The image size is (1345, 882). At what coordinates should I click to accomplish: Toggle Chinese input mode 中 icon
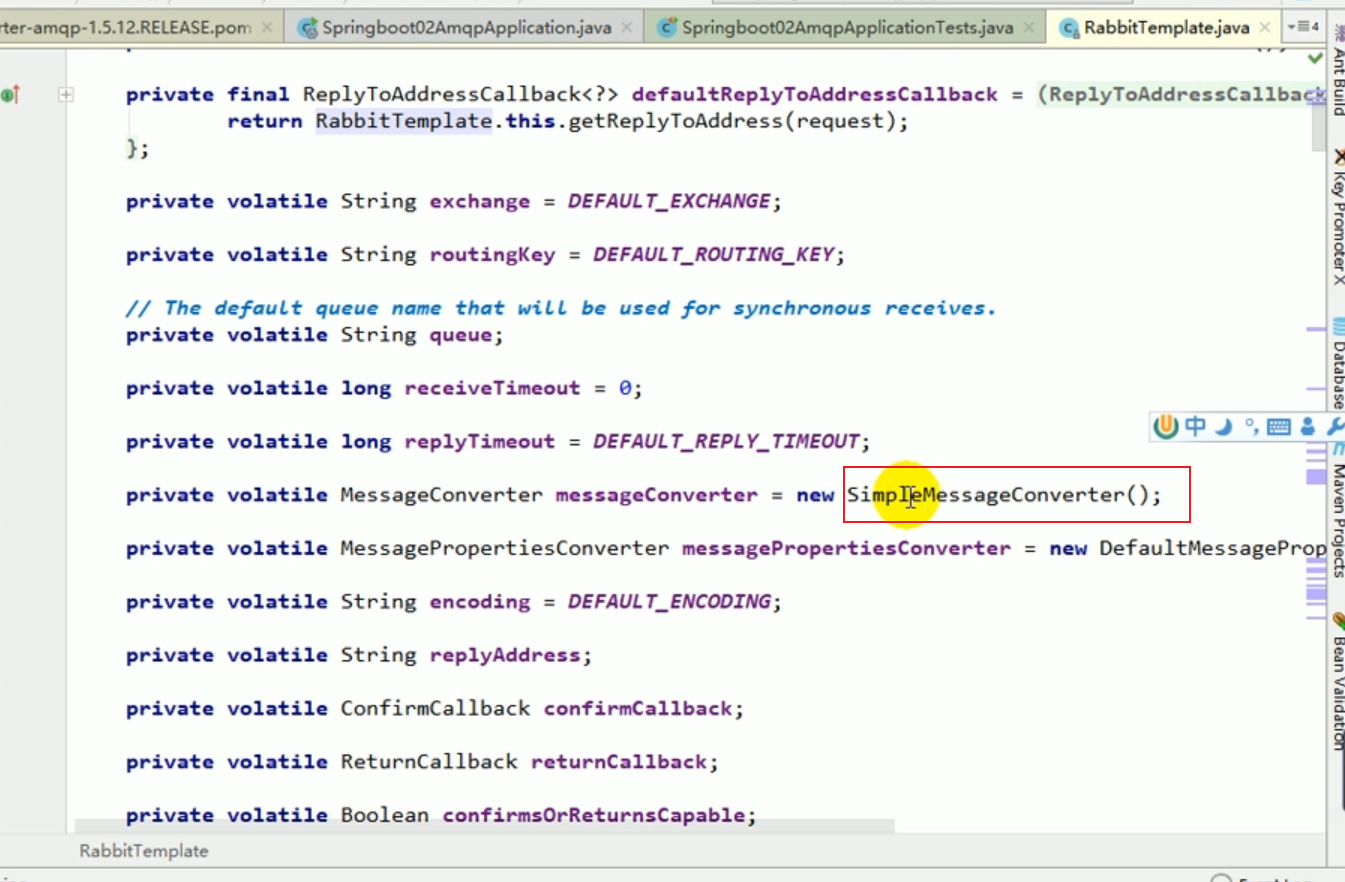pyautogui.click(x=1195, y=427)
